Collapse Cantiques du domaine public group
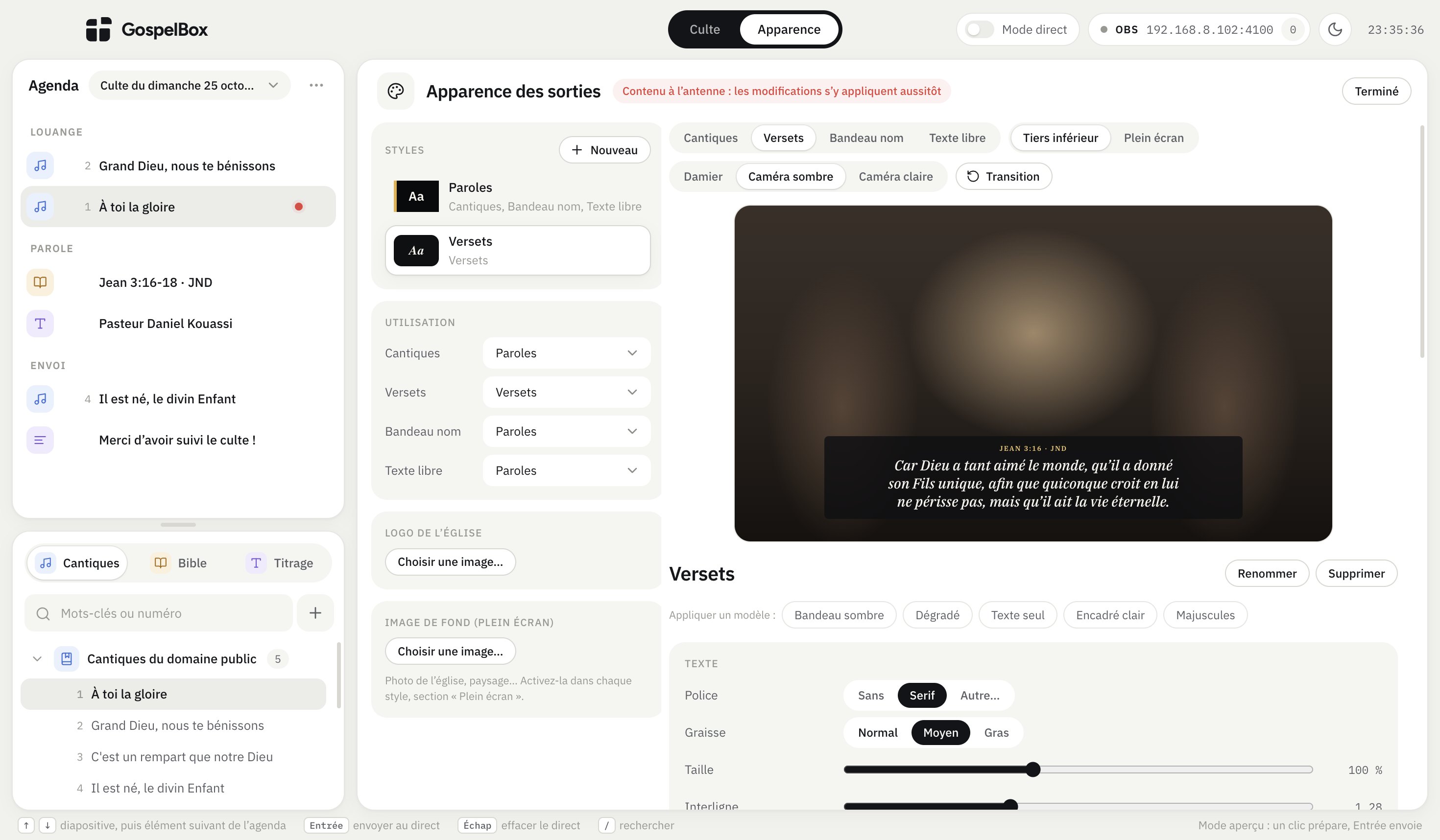The height and width of the screenshot is (840, 1440). tap(37, 658)
